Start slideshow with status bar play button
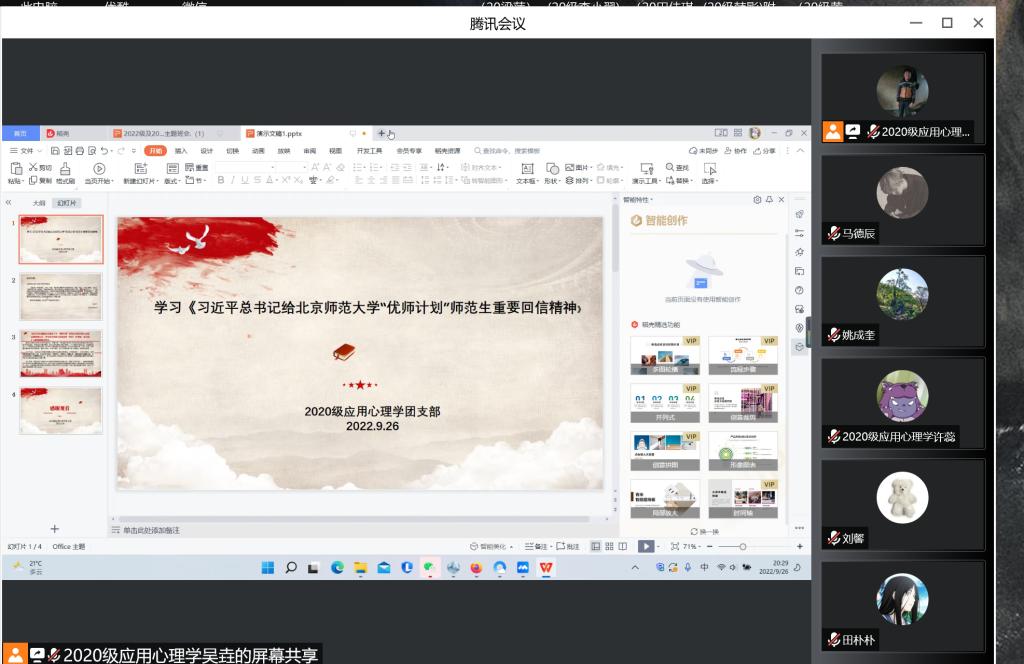Screen dimensions: 1024x664 coord(645,546)
